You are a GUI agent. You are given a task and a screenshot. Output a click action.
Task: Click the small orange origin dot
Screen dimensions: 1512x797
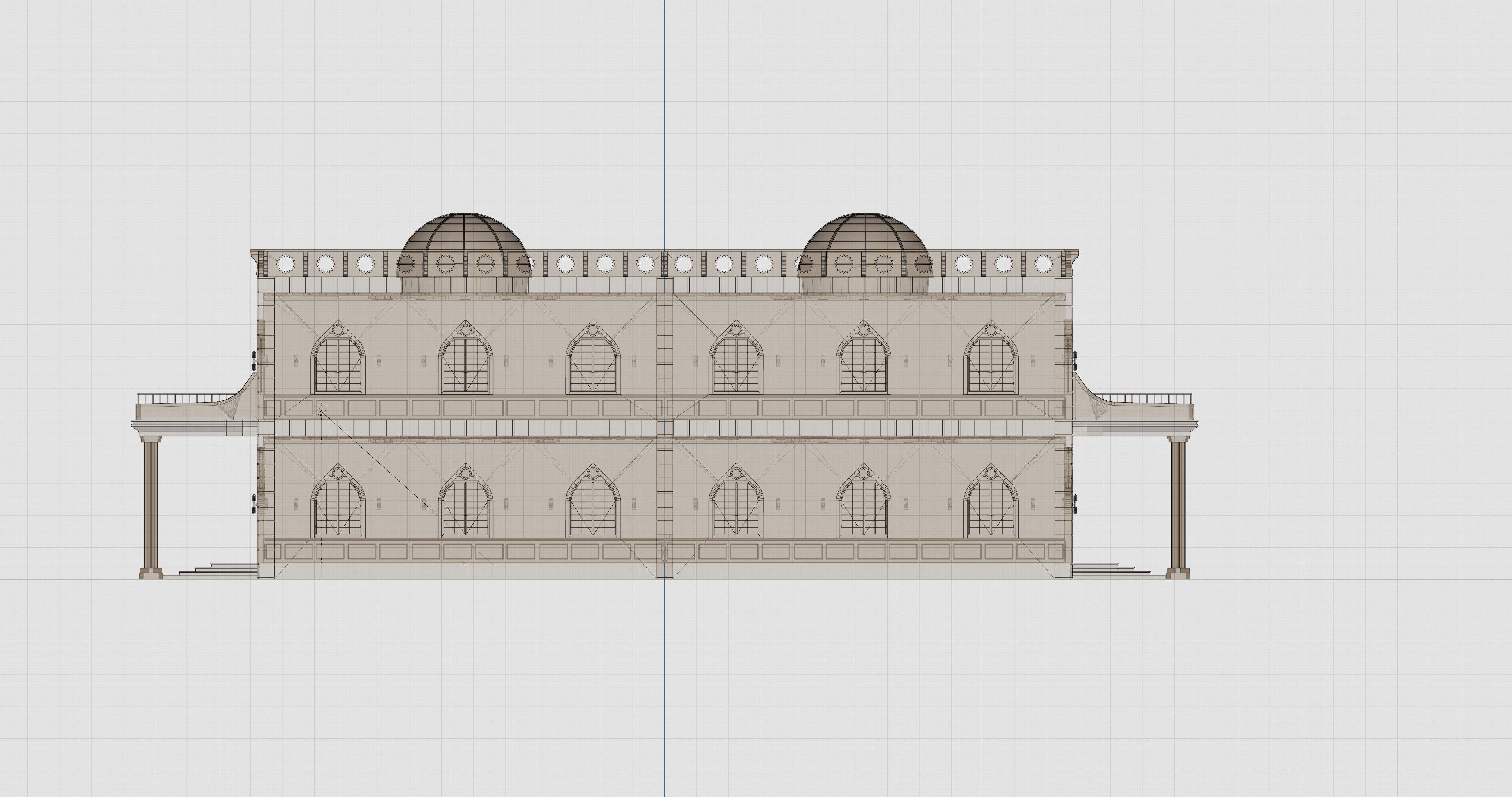click(464, 563)
